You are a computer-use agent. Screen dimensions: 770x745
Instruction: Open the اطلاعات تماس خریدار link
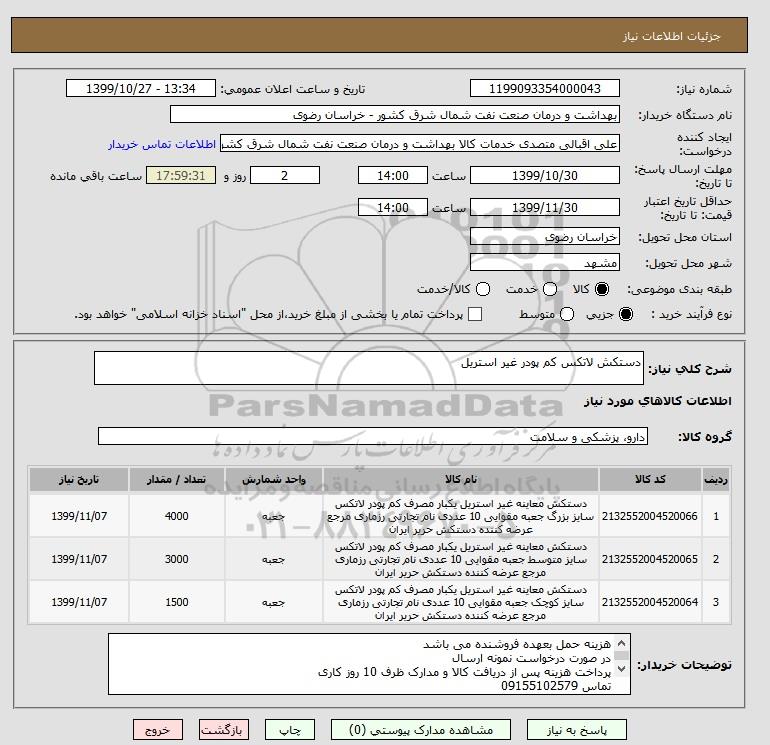tap(162, 144)
